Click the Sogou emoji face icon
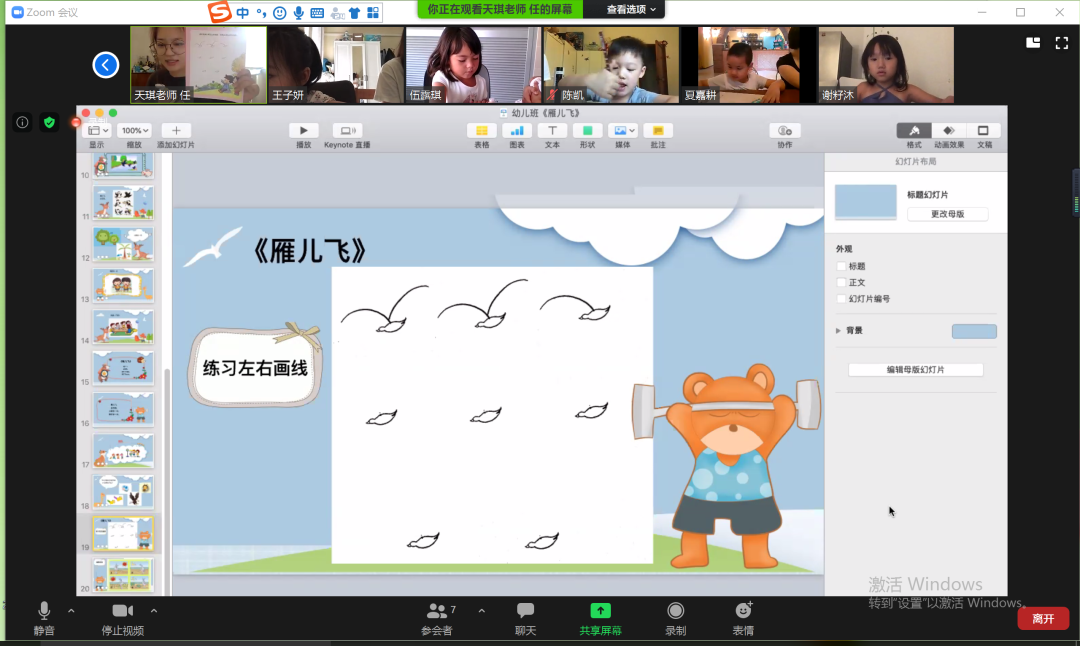1080x646 pixels. pos(280,12)
